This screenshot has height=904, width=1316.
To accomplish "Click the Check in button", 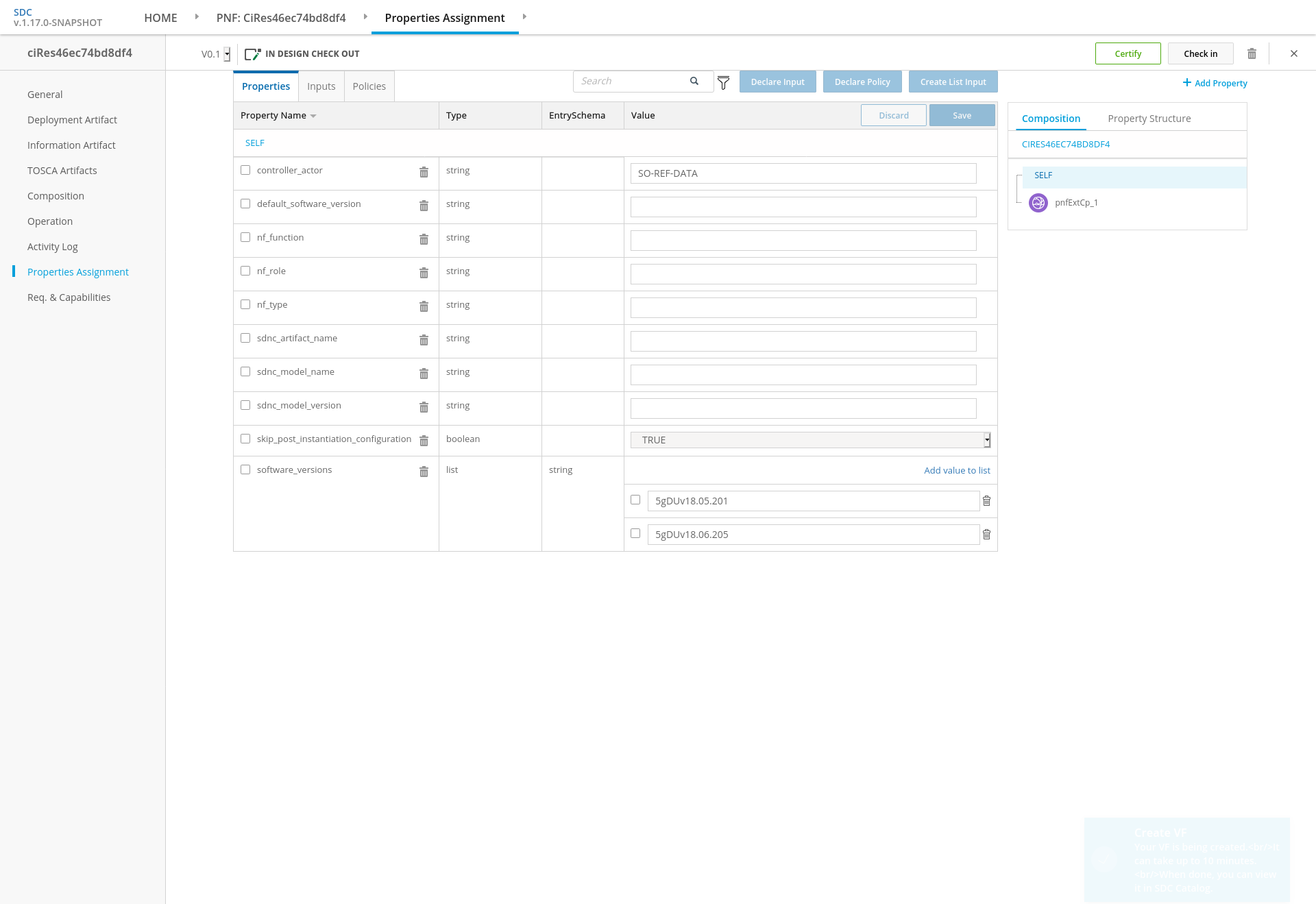I will (x=1201, y=53).
